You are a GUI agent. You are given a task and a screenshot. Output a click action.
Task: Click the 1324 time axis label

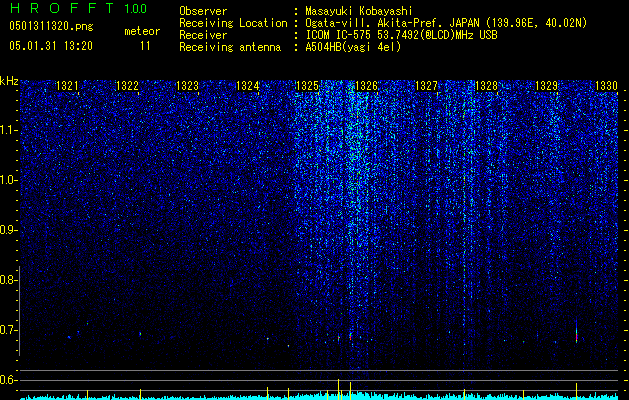(x=248, y=85)
